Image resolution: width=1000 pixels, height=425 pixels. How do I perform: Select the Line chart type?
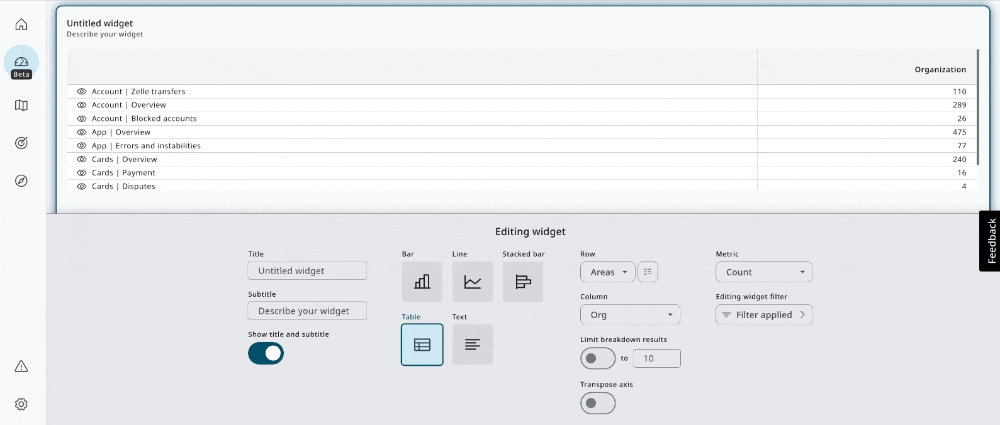[x=472, y=282]
